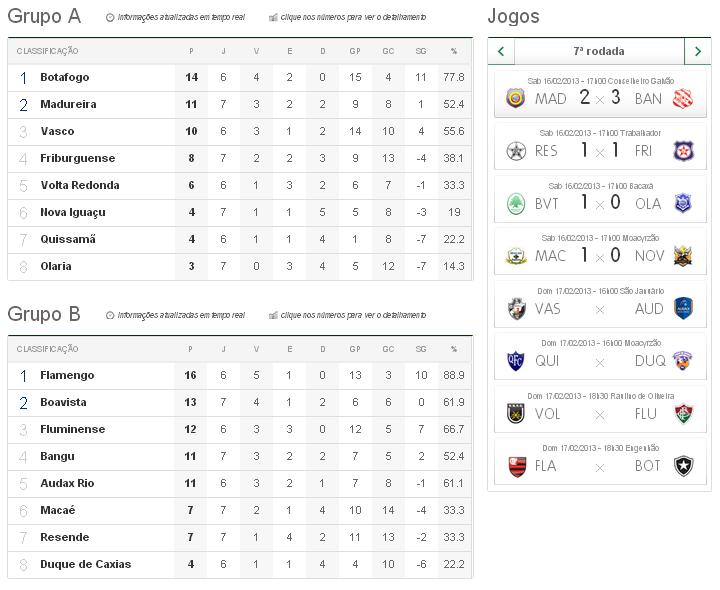This screenshot has height=590, width=720.
Task: Click the Fluminense crest beside FLU
Action: coord(683,413)
